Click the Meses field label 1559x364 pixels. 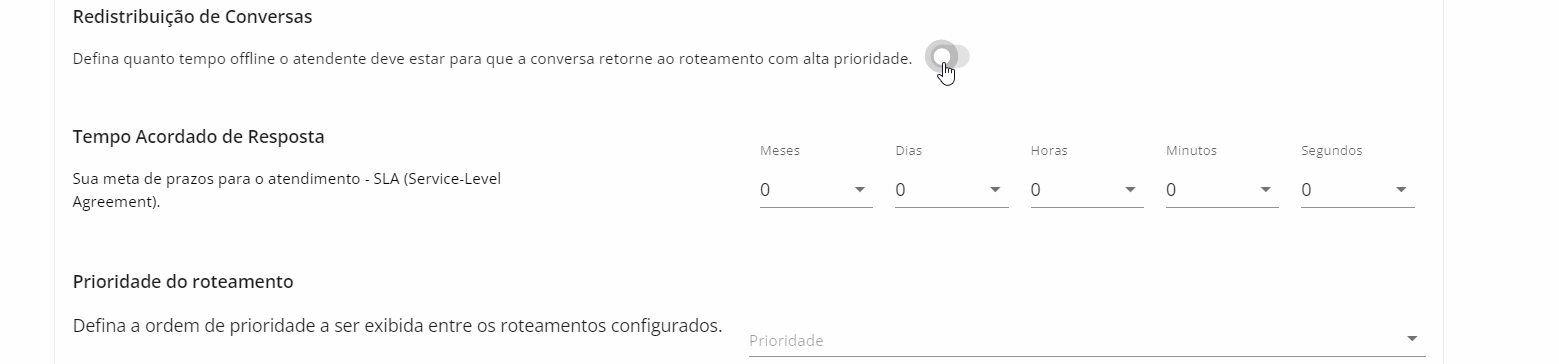click(x=780, y=151)
